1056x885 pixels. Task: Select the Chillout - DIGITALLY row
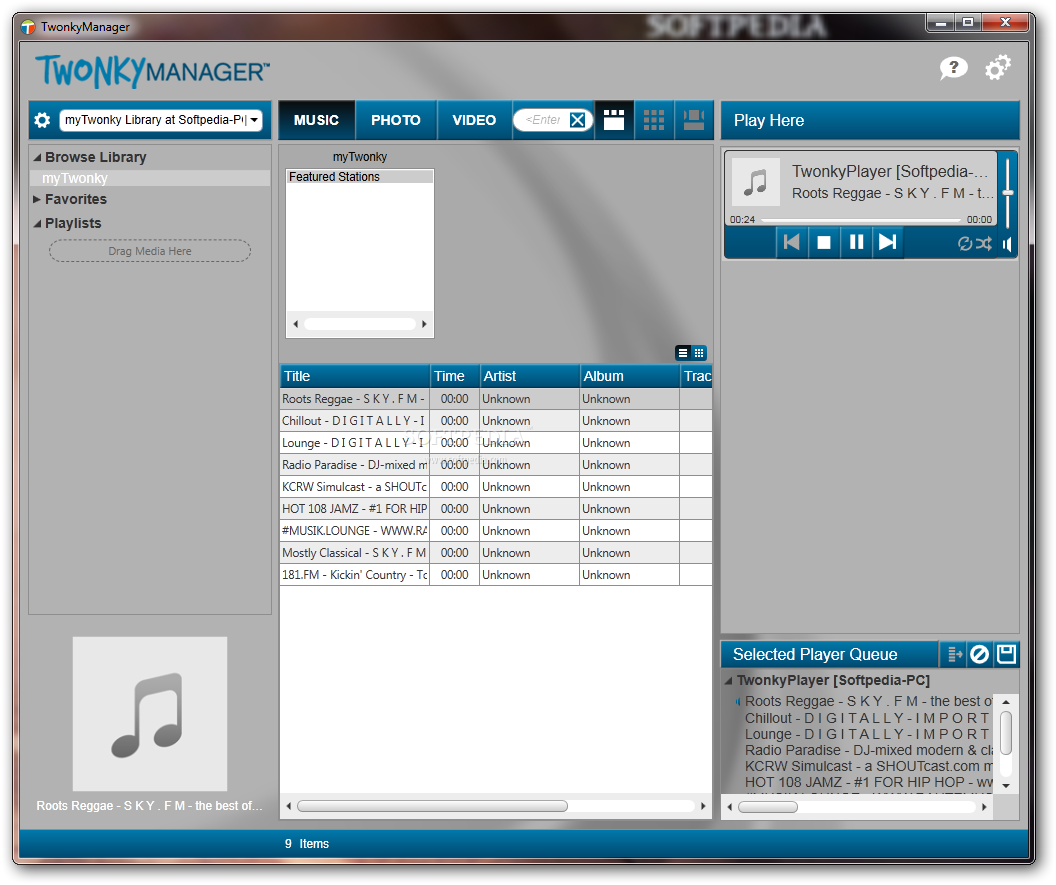496,421
